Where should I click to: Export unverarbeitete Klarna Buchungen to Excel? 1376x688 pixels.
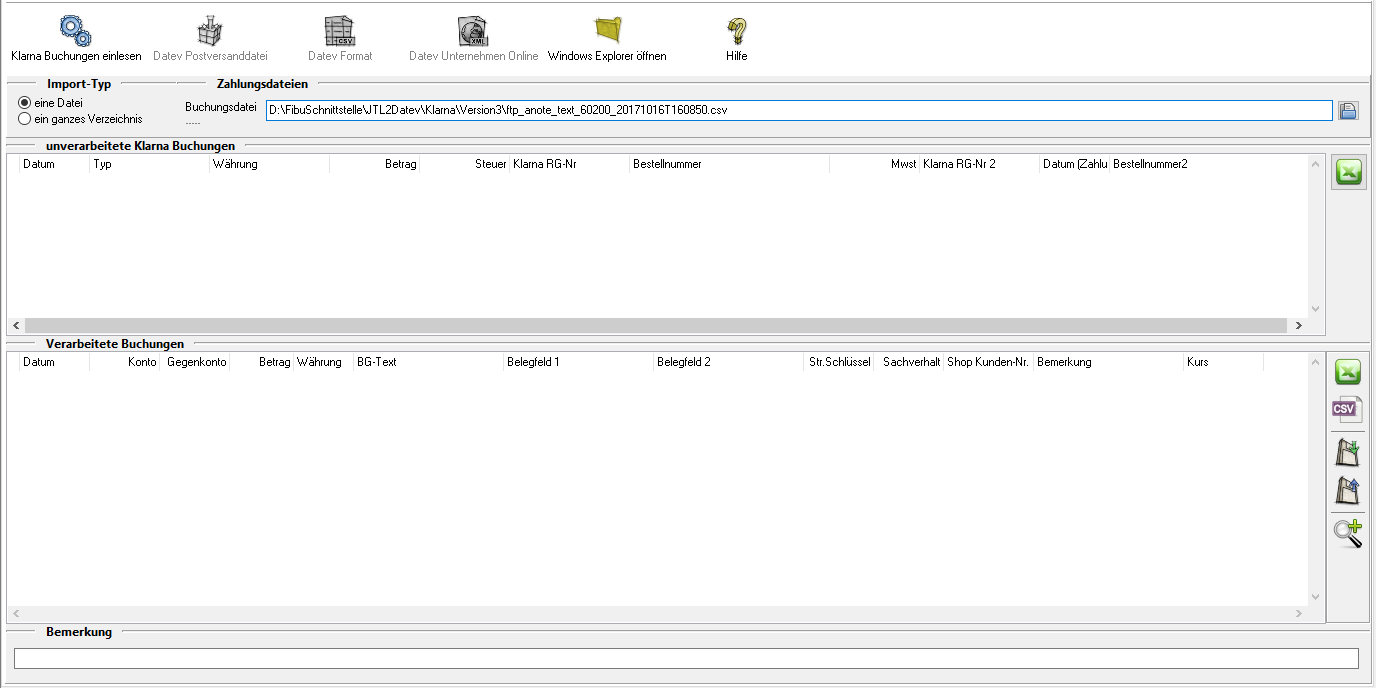pyautogui.click(x=1349, y=173)
